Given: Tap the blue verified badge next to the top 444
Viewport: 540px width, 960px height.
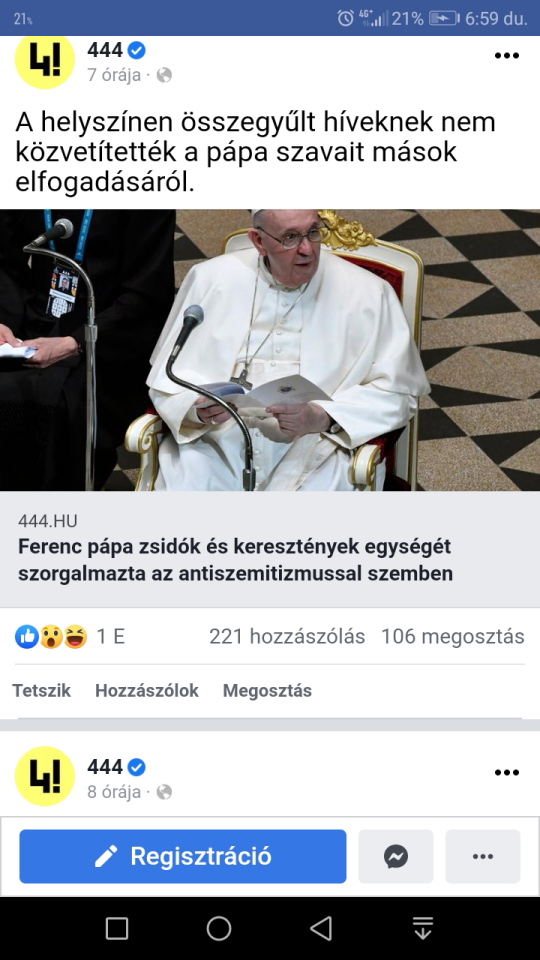Looking at the screenshot, I should (x=137, y=50).
